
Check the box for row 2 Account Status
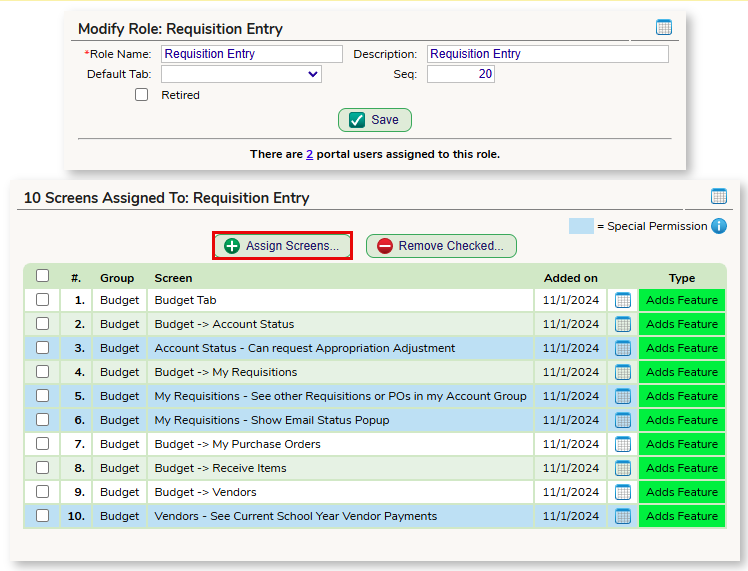tap(42, 323)
